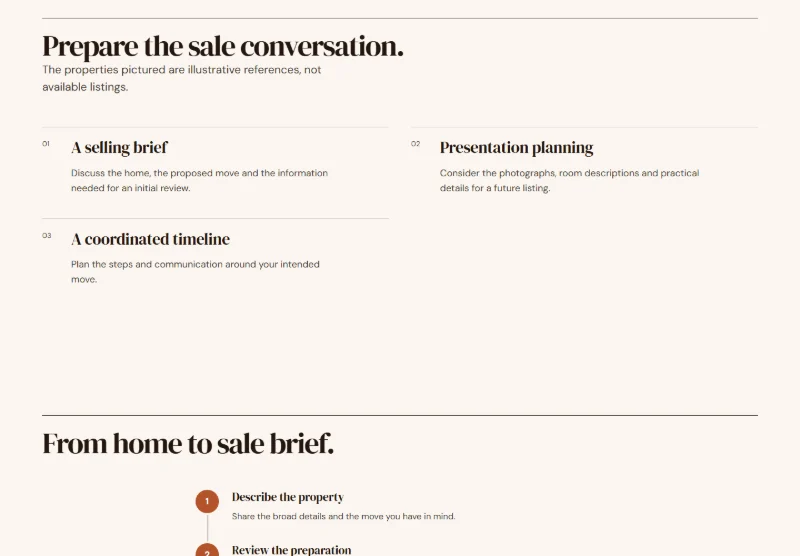This screenshot has width=800, height=556.
Task: Click the 'Review the preparation' step title
Action: 291,550
